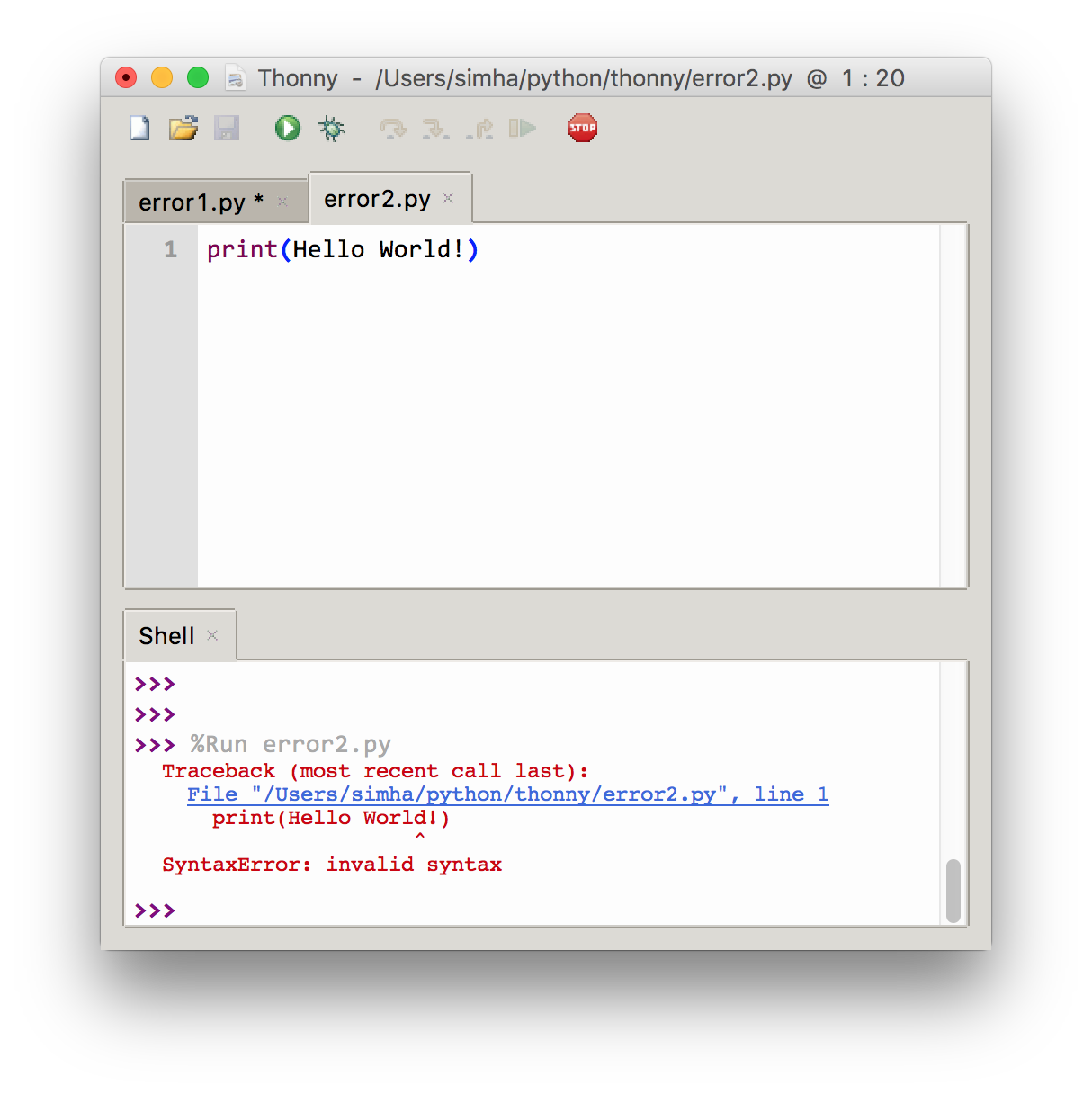Image resolution: width=1092 pixels, height=1094 pixels.
Task: Close the error2.py tab
Action: pyautogui.click(x=448, y=198)
